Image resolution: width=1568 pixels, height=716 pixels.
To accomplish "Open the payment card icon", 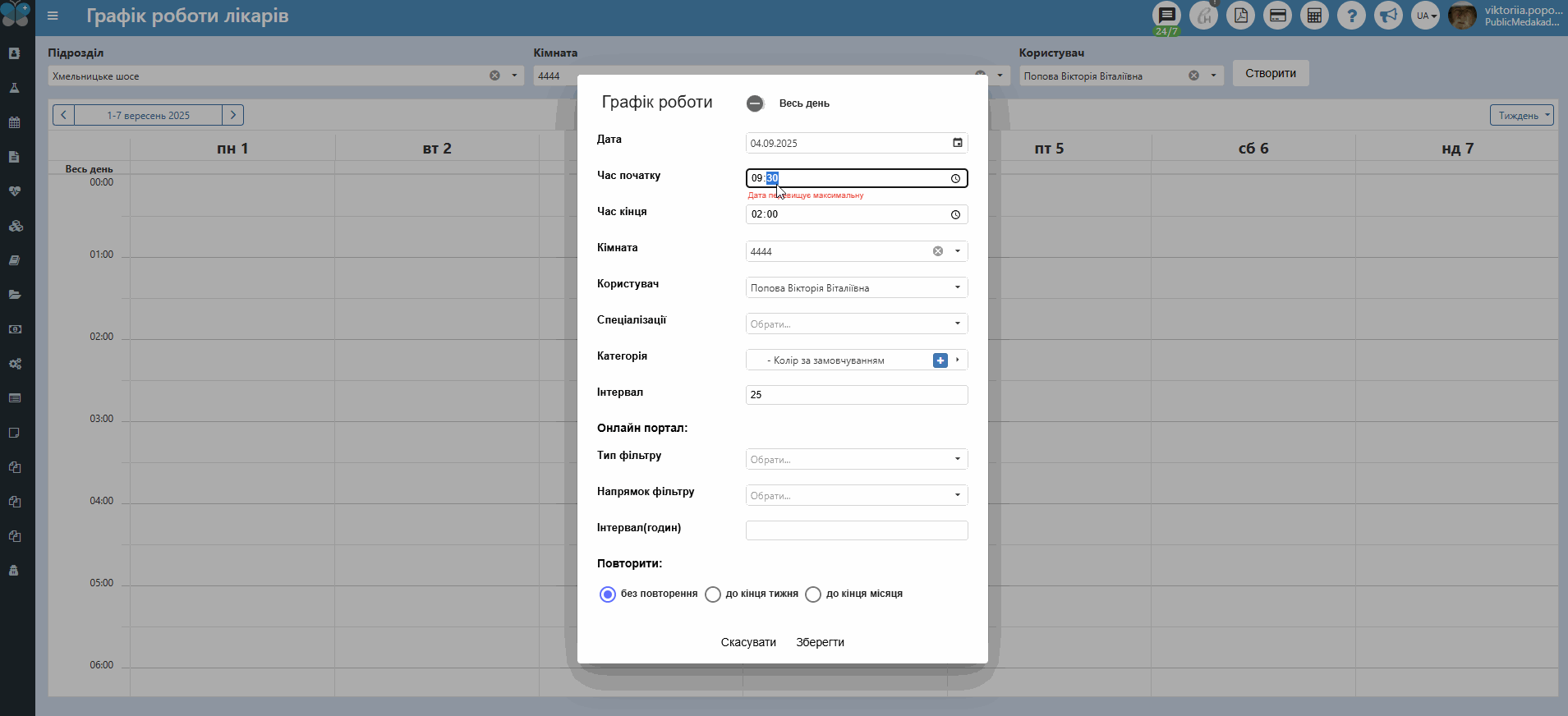I will coord(1277,16).
